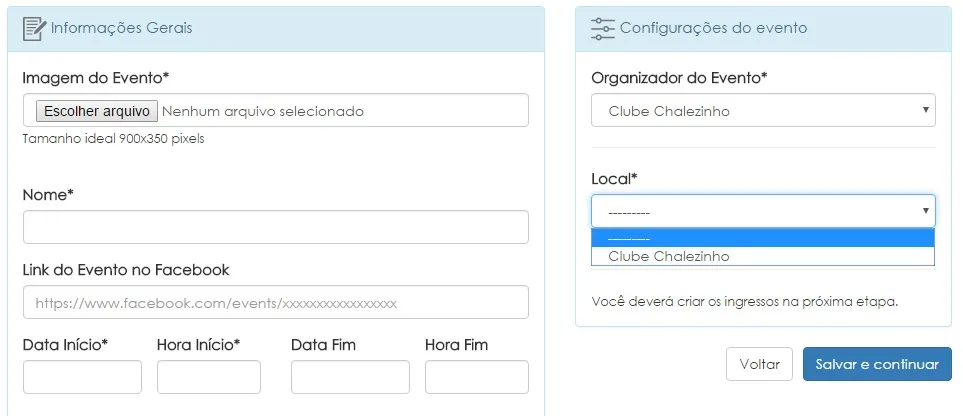Click Salvar e continuar button
The image size is (963, 416).
(877, 365)
